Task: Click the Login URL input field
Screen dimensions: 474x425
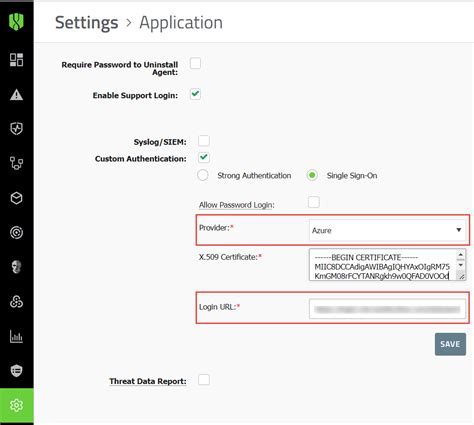Action: click(x=387, y=309)
